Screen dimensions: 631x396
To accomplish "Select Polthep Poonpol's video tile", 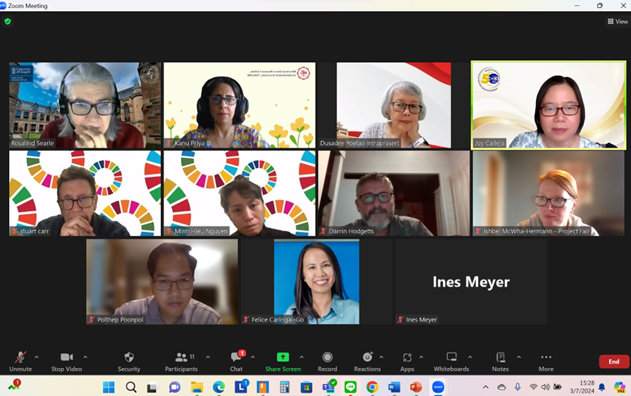I will click(x=162, y=282).
